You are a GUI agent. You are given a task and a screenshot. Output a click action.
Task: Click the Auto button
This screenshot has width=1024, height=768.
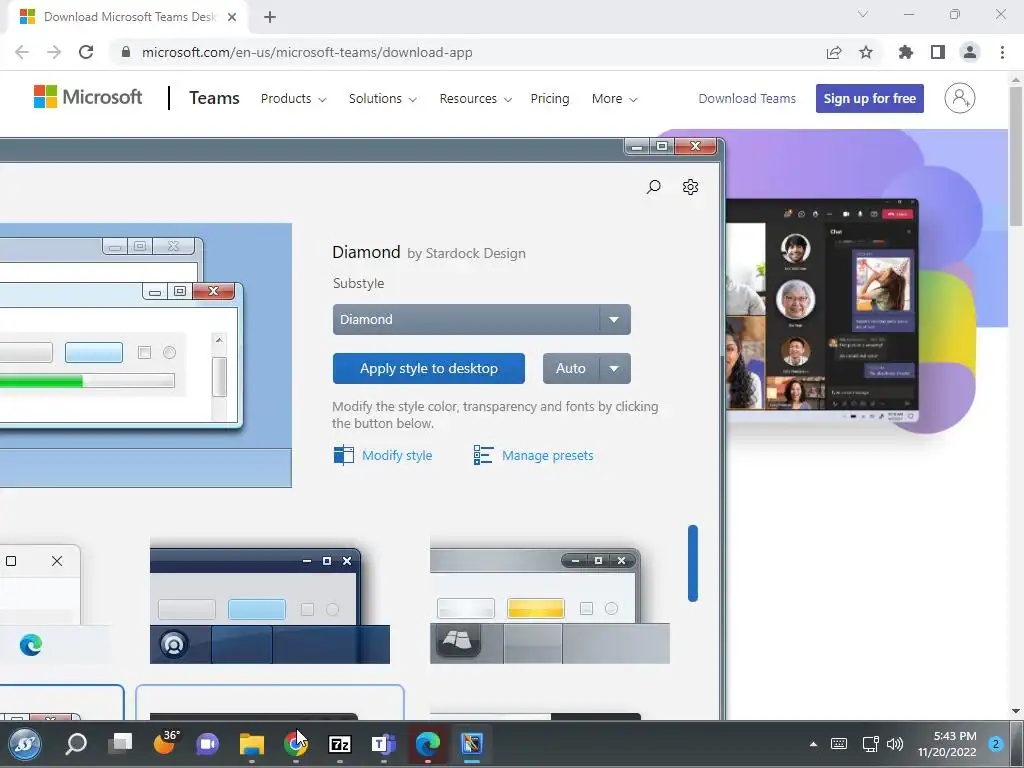coord(571,368)
